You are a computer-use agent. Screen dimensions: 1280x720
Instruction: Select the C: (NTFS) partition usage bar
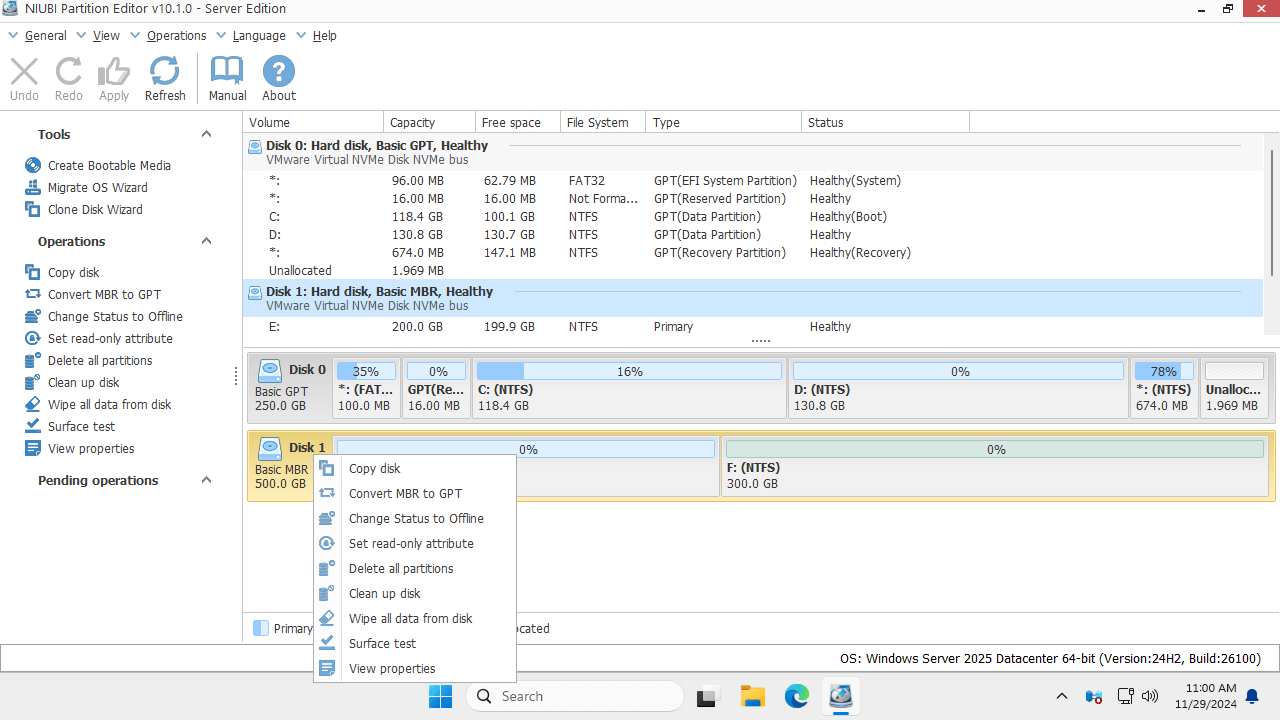tap(629, 372)
